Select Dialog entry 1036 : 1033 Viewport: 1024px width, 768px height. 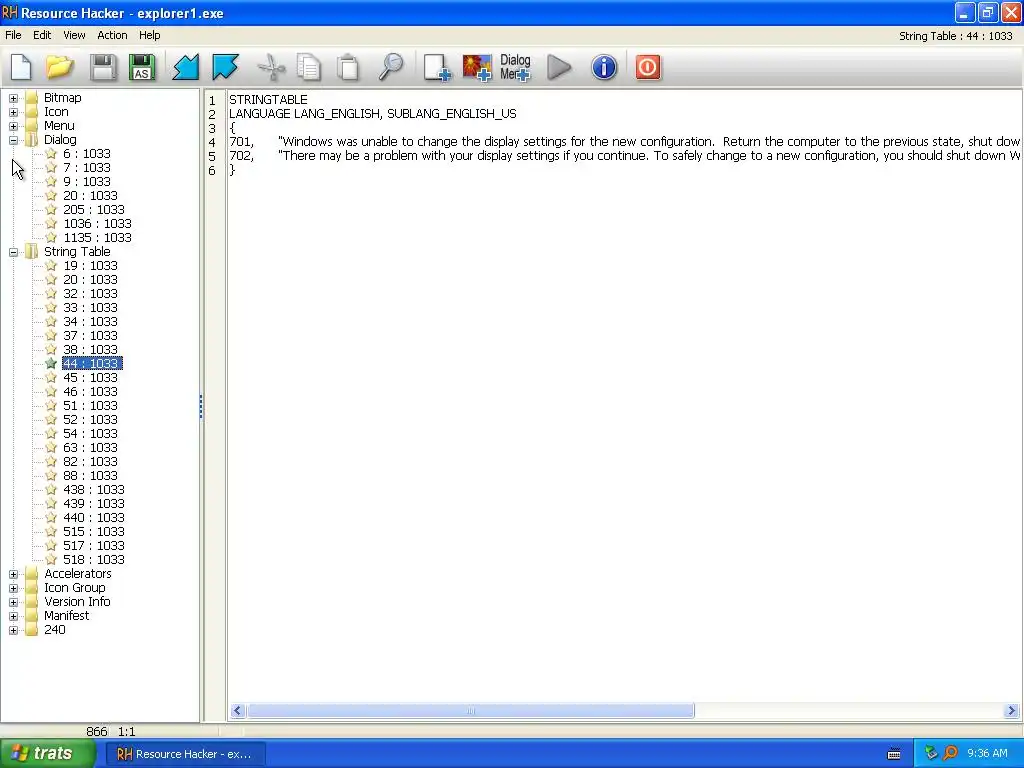click(97, 223)
